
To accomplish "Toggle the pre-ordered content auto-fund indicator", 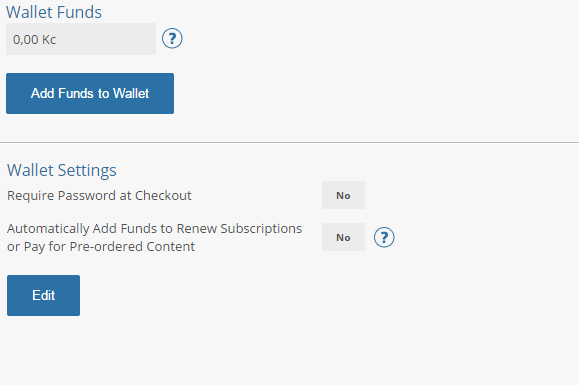I will (343, 237).
